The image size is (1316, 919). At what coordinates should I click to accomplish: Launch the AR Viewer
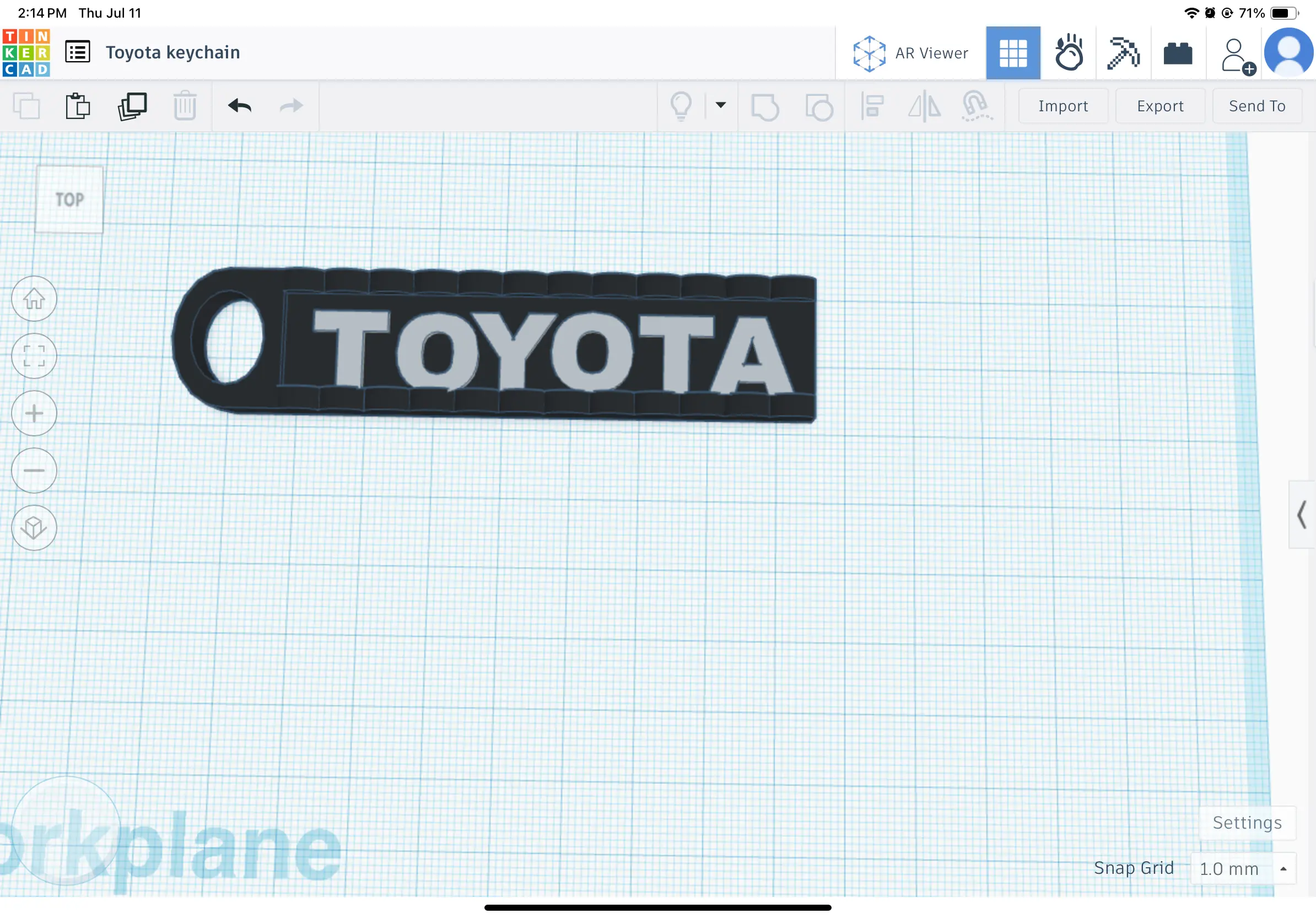(x=911, y=53)
